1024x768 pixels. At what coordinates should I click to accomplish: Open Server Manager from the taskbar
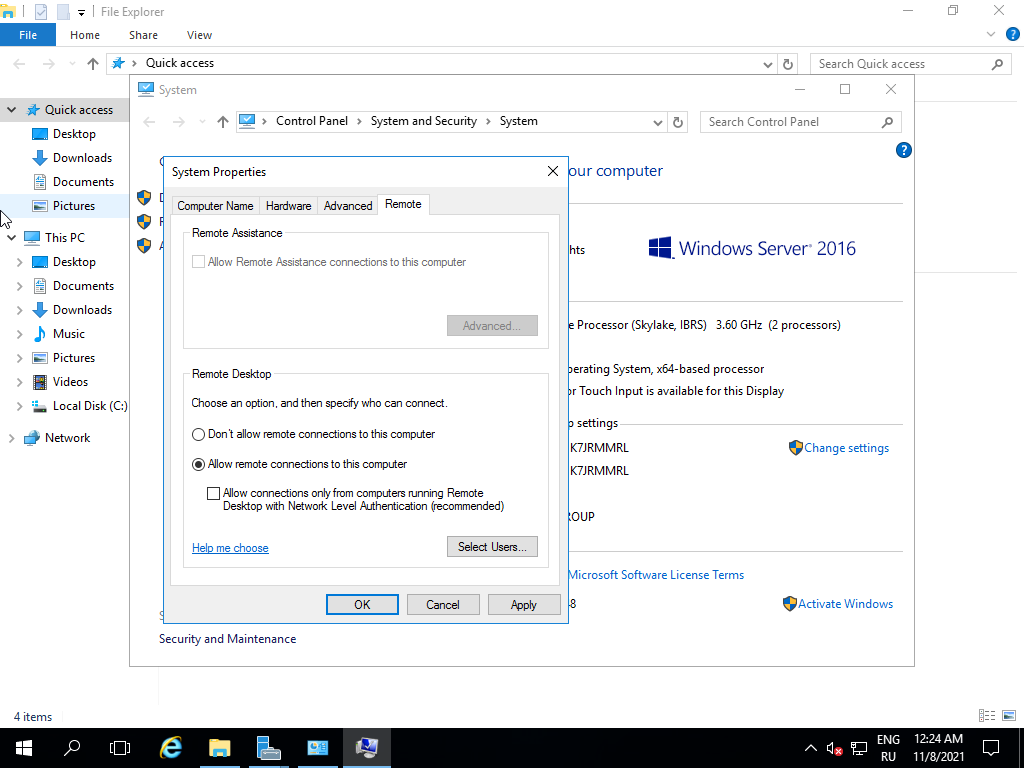[269, 747]
